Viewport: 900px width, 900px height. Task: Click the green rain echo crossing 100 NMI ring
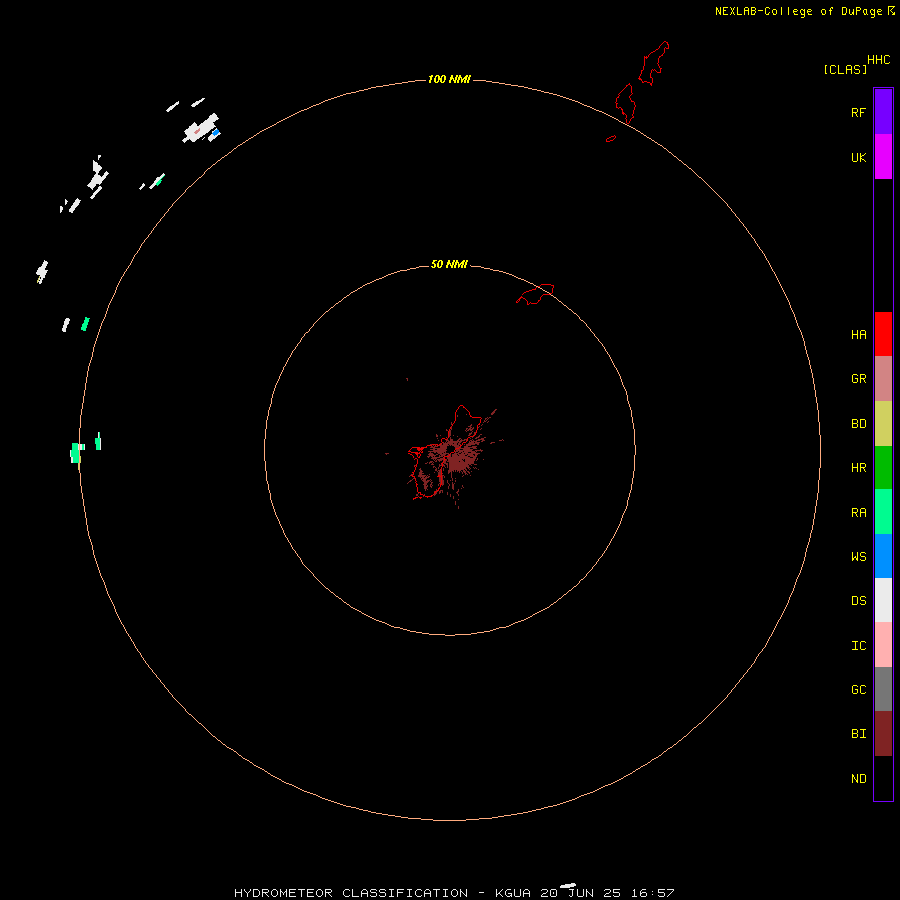tap(76, 452)
